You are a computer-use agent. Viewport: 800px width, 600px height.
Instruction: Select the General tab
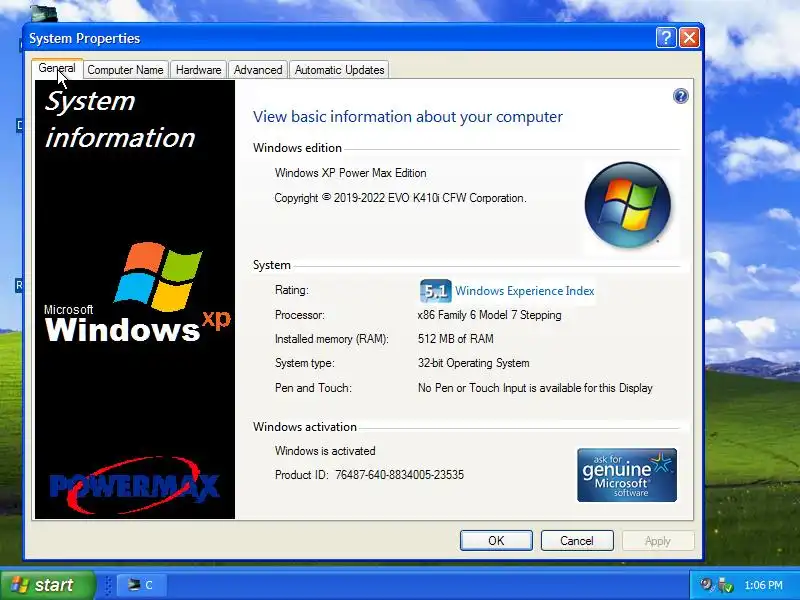[57, 69]
